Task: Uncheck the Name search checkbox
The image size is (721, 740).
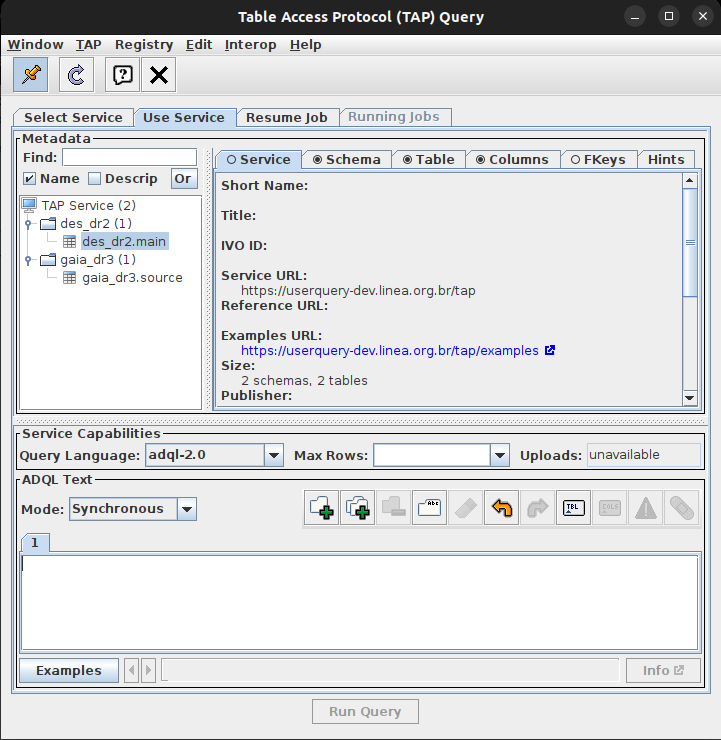Action: 30,179
